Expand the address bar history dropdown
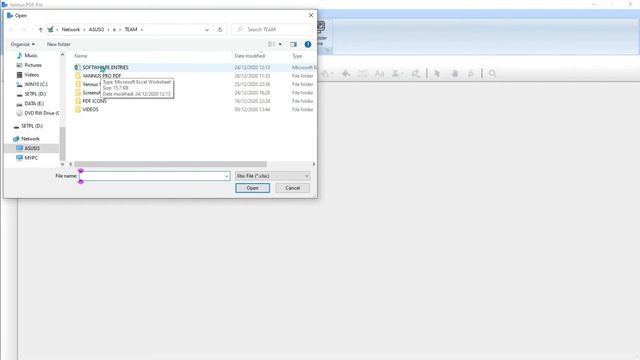The width and height of the screenshot is (640, 360). pyautogui.click(x=207, y=29)
